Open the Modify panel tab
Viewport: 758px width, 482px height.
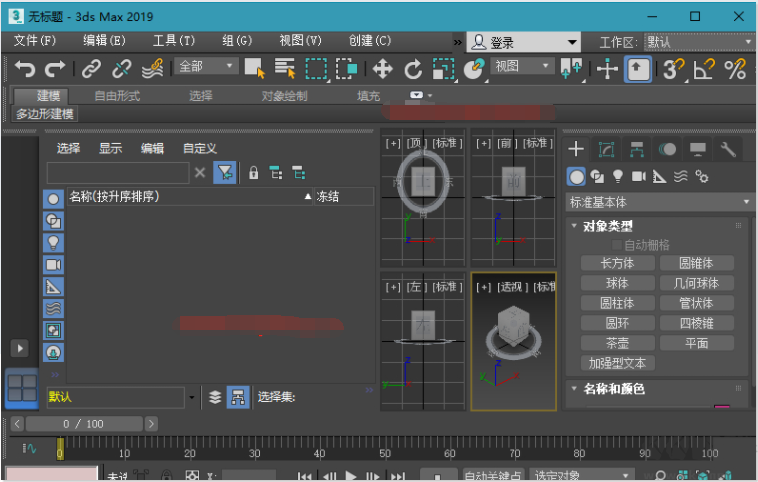tap(606, 149)
